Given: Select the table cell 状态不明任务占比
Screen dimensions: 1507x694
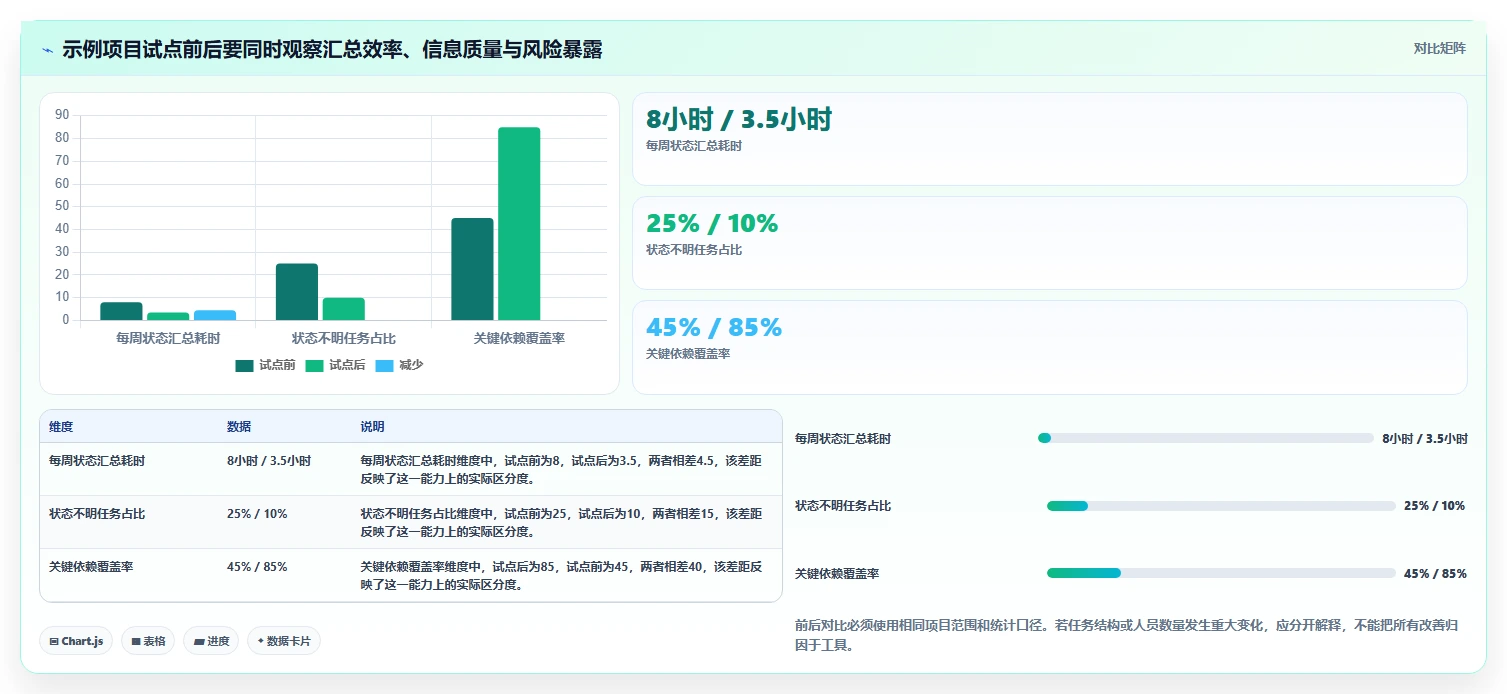Looking at the screenshot, I should click(x=97, y=514).
